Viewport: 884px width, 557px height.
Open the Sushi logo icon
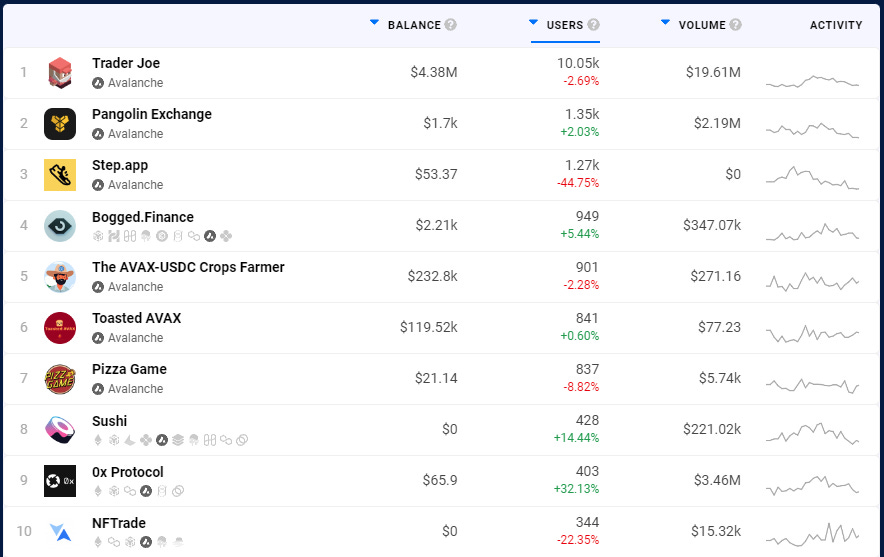(x=60, y=430)
